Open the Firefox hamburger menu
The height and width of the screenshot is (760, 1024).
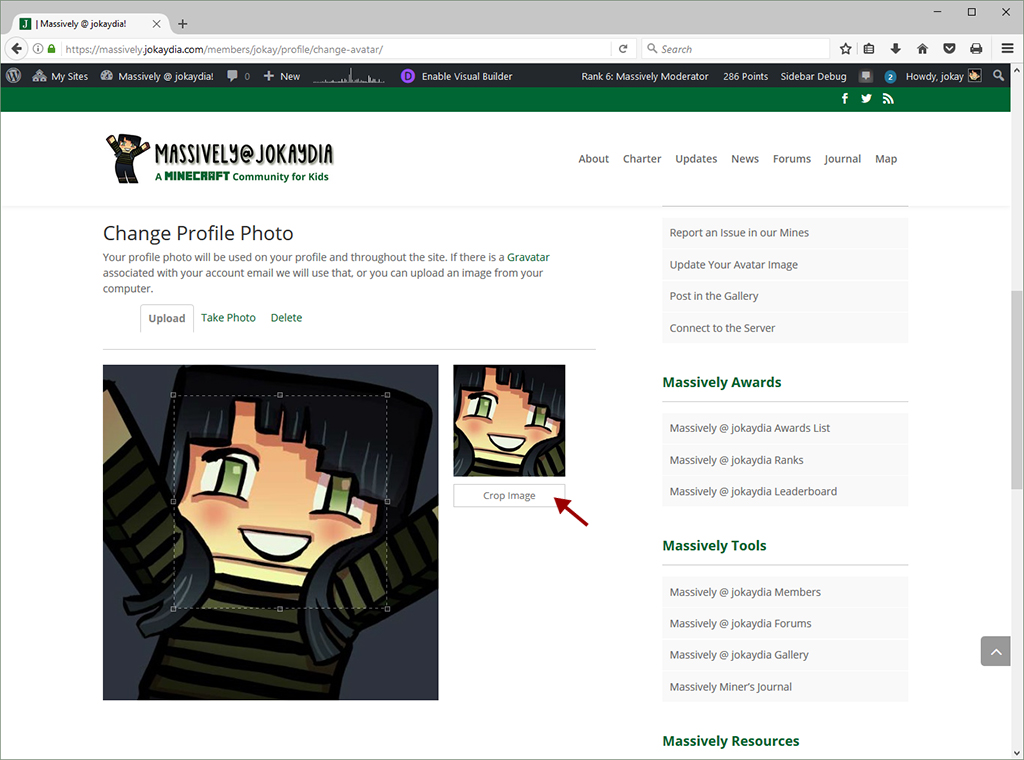click(1008, 49)
